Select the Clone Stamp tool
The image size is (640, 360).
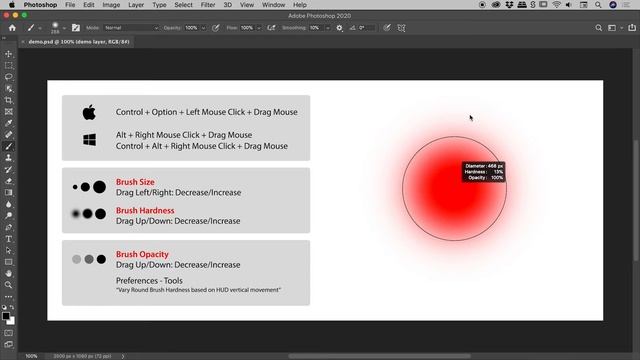pyautogui.click(x=9, y=158)
